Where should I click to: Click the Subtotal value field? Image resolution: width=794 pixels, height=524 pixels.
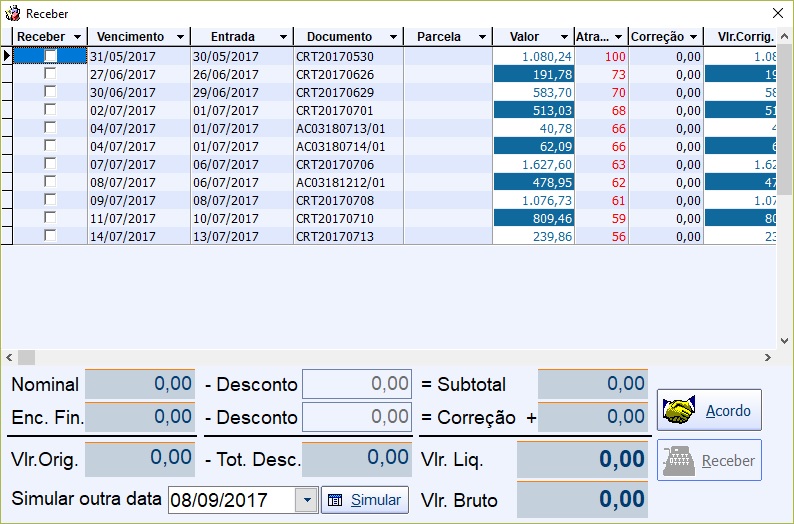(593, 384)
